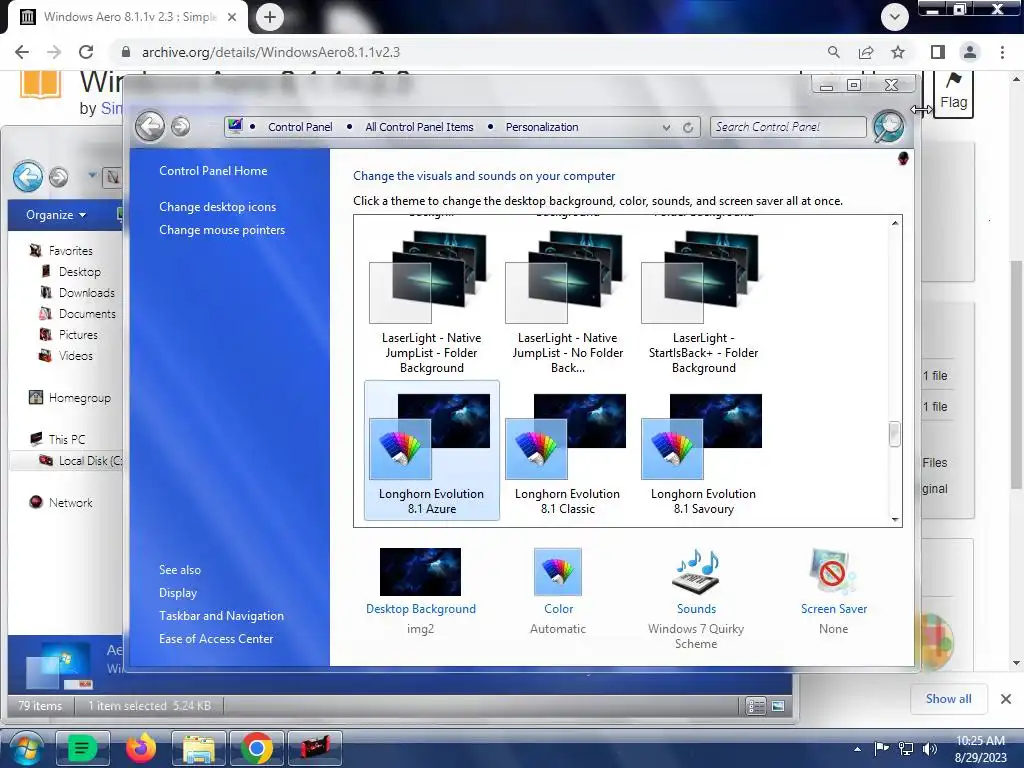Open Chrome from the taskbar
The width and height of the screenshot is (1024, 768).
pos(257,748)
